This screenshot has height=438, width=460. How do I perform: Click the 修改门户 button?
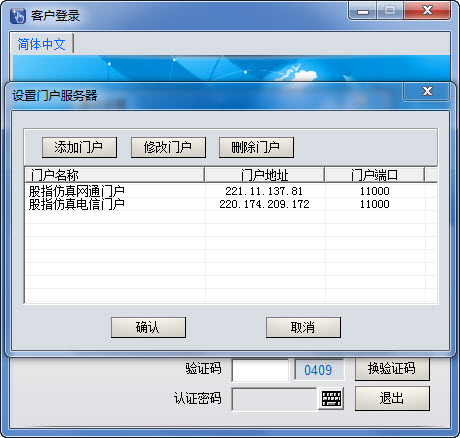pyautogui.click(x=168, y=147)
